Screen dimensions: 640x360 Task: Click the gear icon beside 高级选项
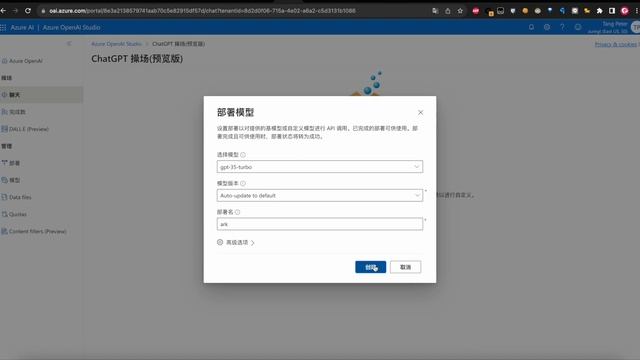[220, 242]
